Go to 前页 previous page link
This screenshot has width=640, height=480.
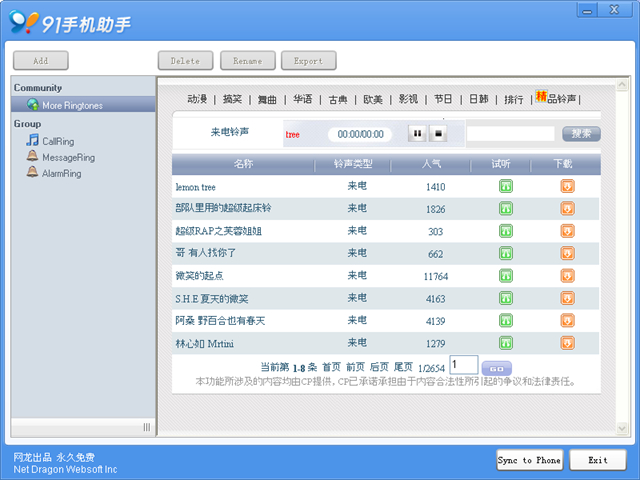(x=355, y=367)
